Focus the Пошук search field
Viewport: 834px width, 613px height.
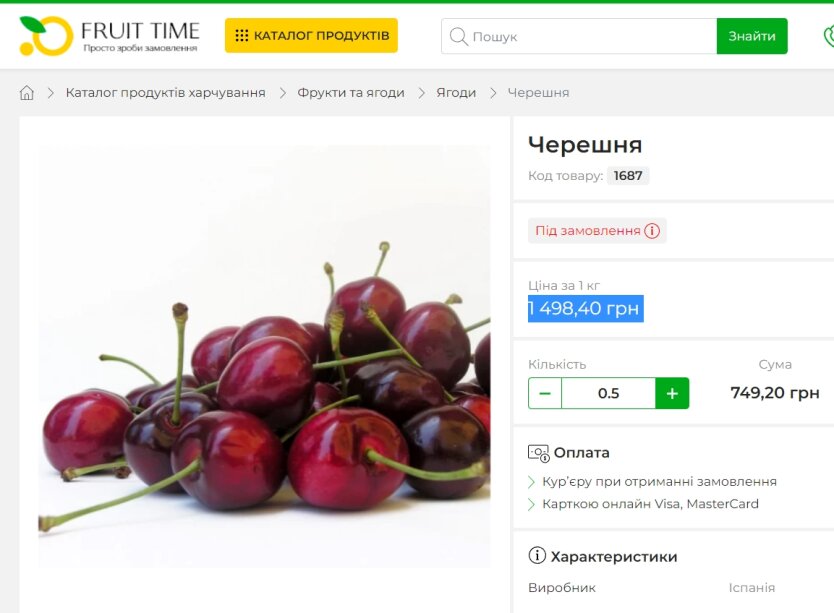tap(579, 36)
